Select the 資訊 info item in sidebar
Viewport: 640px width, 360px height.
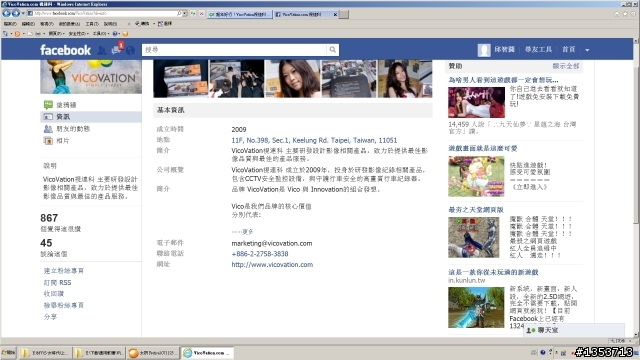[x=91, y=117]
